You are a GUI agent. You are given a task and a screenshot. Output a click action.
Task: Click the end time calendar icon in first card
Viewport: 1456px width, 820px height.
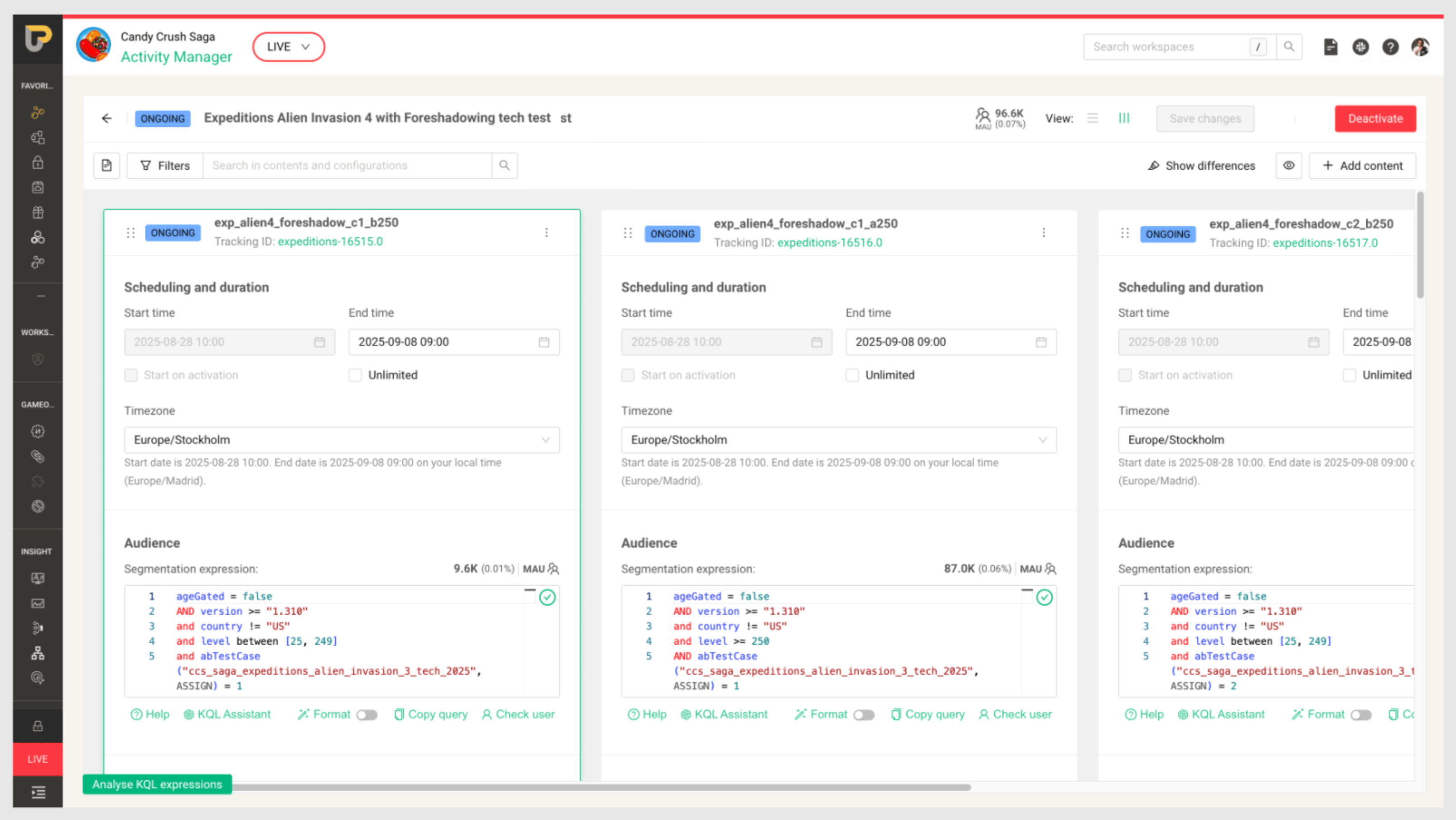pos(543,342)
